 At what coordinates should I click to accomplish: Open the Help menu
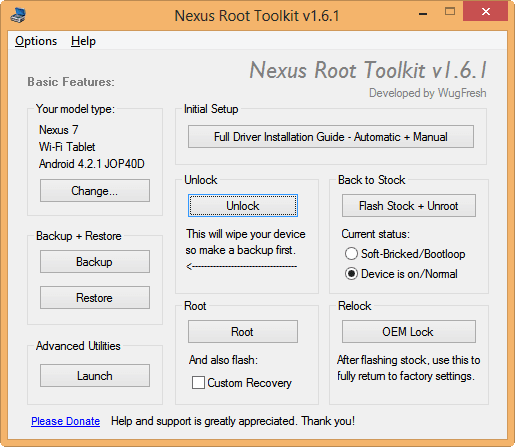point(83,41)
